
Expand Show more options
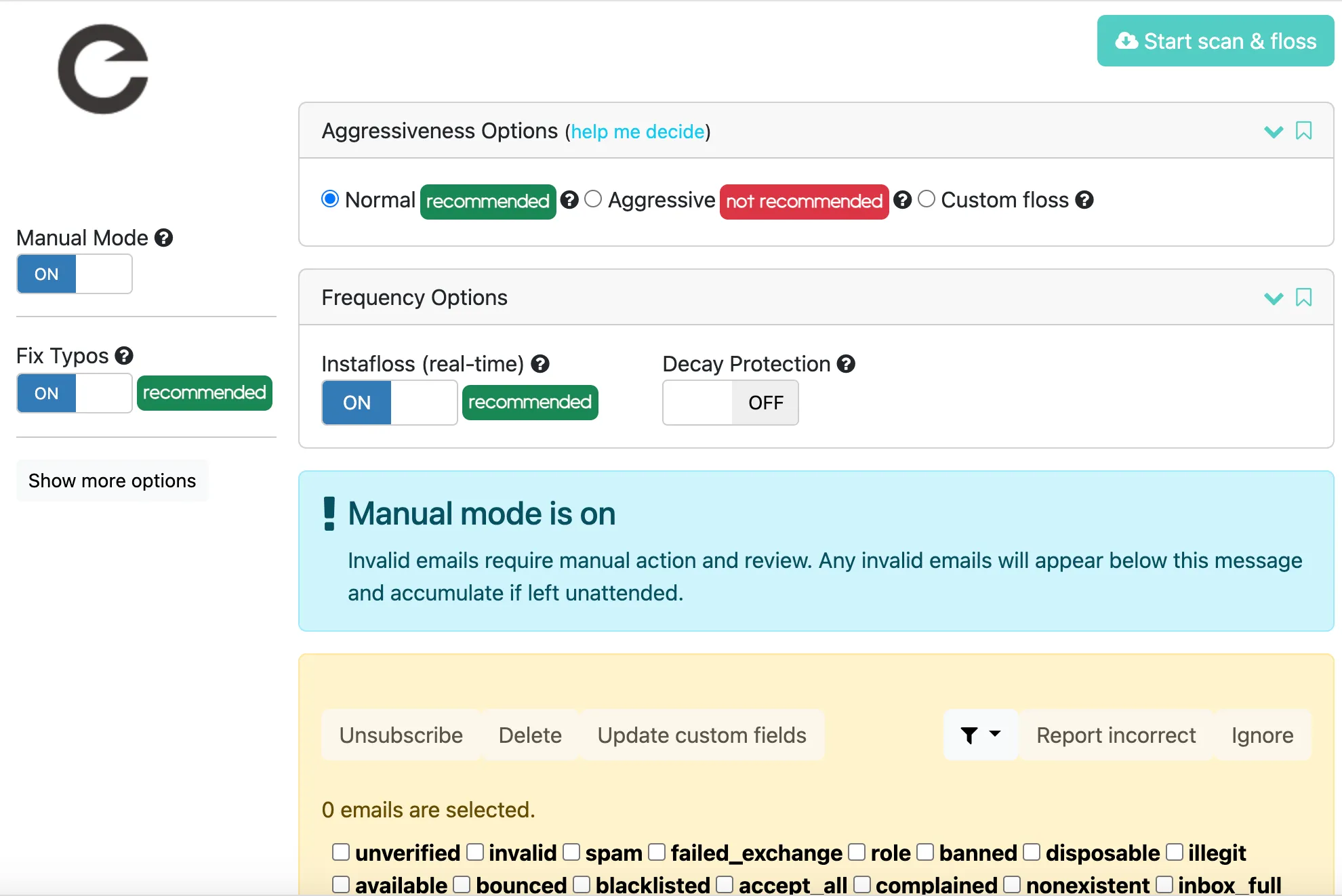click(113, 481)
